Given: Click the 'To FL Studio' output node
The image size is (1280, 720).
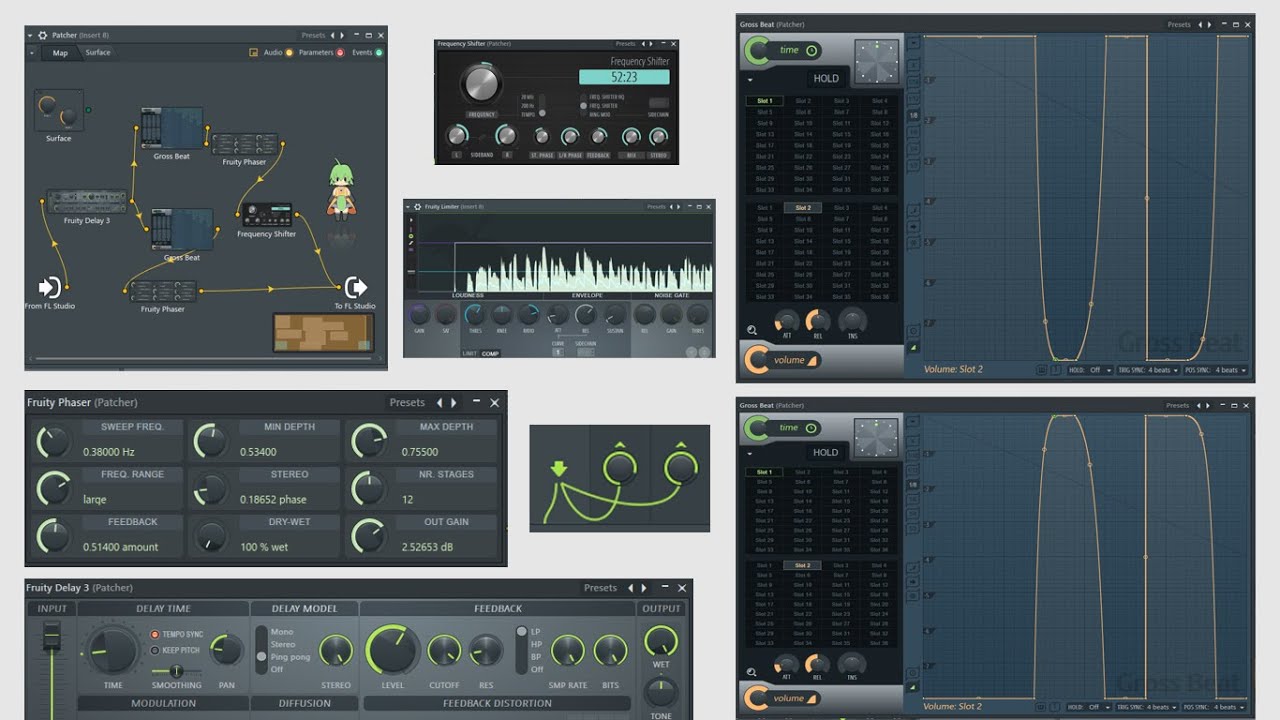Looking at the screenshot, I should (355, 288).
